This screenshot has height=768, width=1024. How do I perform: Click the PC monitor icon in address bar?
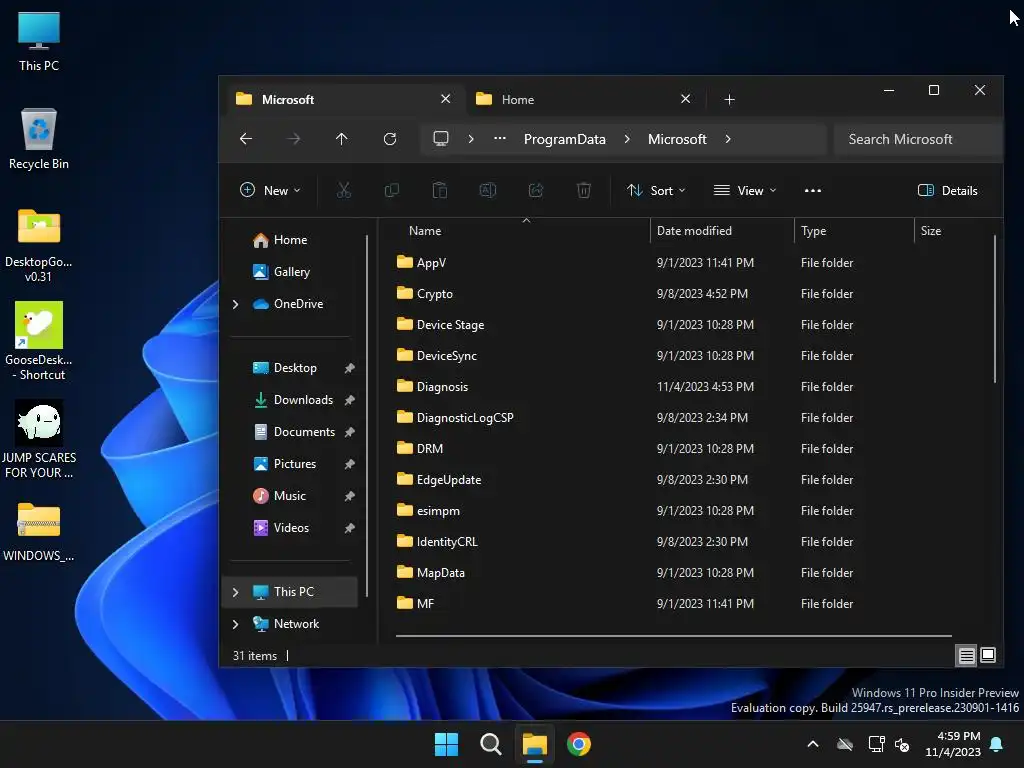441,138
